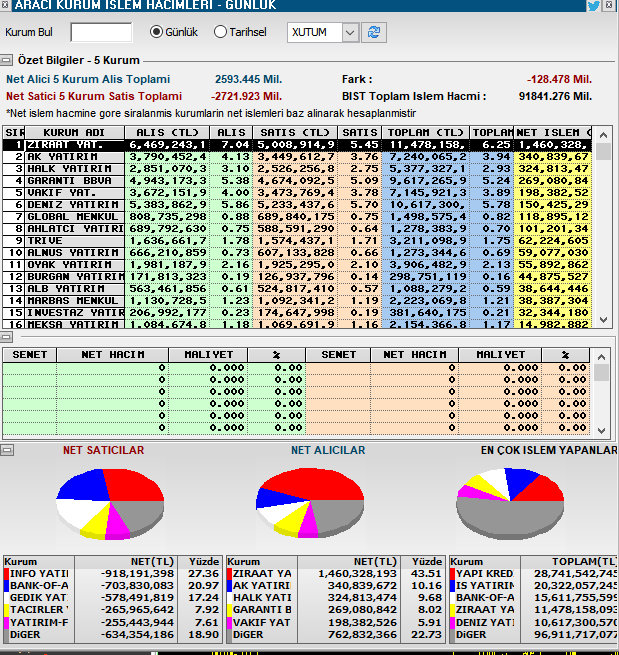Click the EN ÇOK ISLEM YAPANLAR pie chart
This screenshot has height=655, width=619.
pyautogui.click(x=510, y=503)
